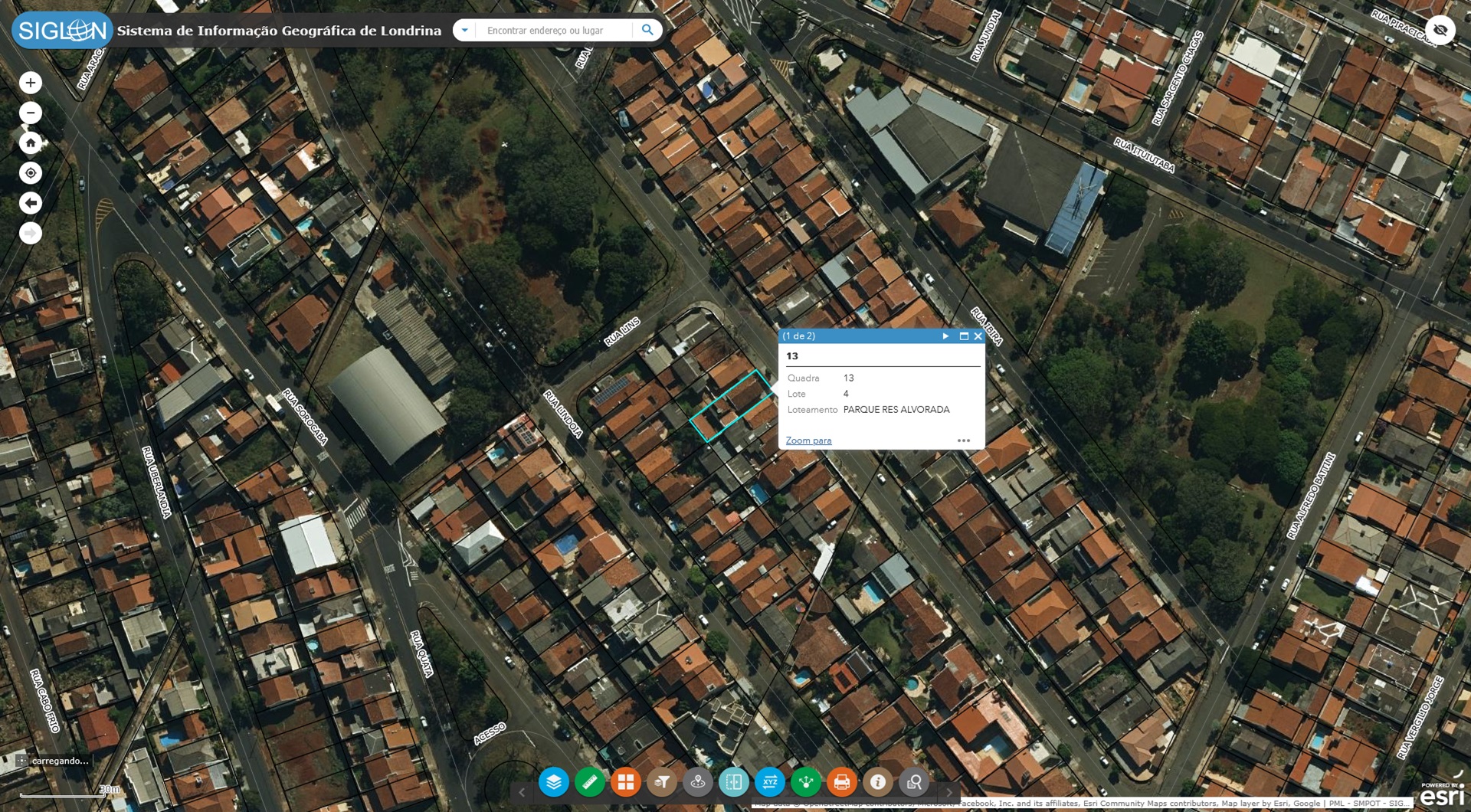Click the Esri logo
The width and height of the screenshot is (1471, 812).
point(1442,795)
